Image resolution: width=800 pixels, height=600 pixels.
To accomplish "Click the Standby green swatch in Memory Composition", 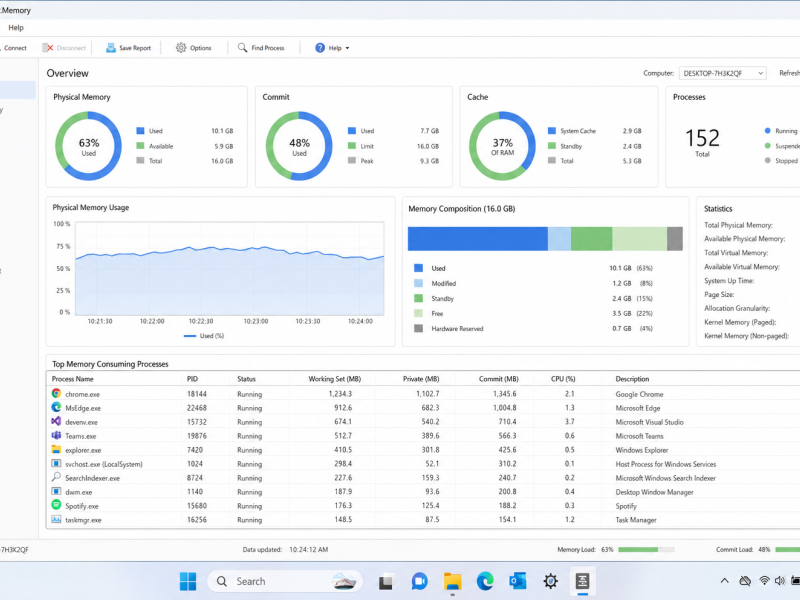I will 418,298.
